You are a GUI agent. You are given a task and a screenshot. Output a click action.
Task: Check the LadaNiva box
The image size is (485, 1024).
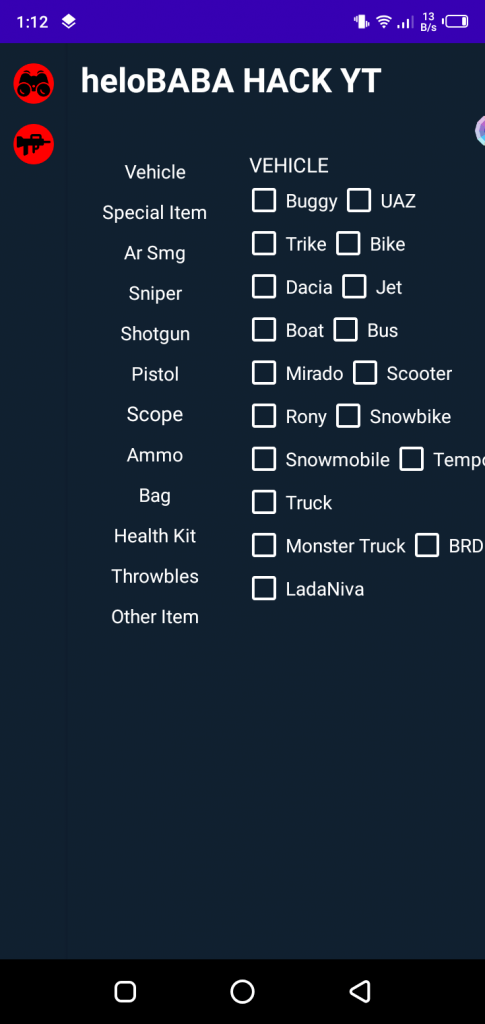point(264,588)
